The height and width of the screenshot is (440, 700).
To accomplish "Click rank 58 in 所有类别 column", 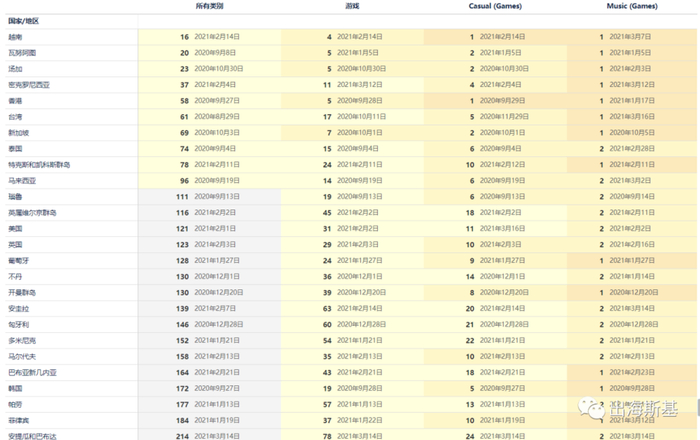I will (x=184, y=101).
